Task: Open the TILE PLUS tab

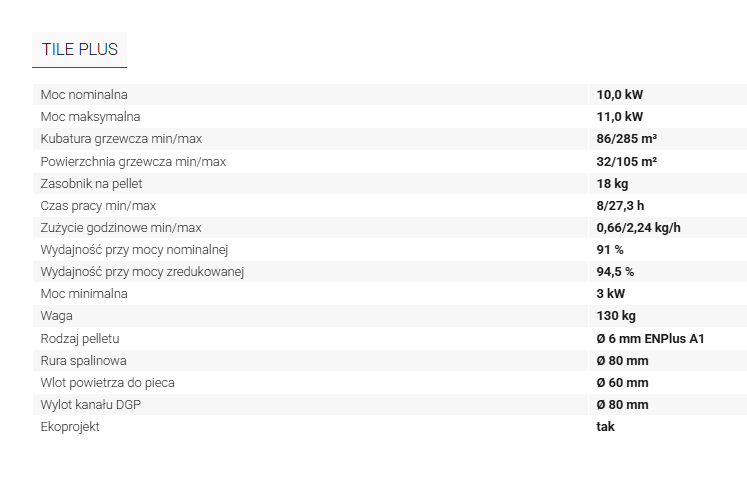Action: pyautogui.click(x=80, y=50)
